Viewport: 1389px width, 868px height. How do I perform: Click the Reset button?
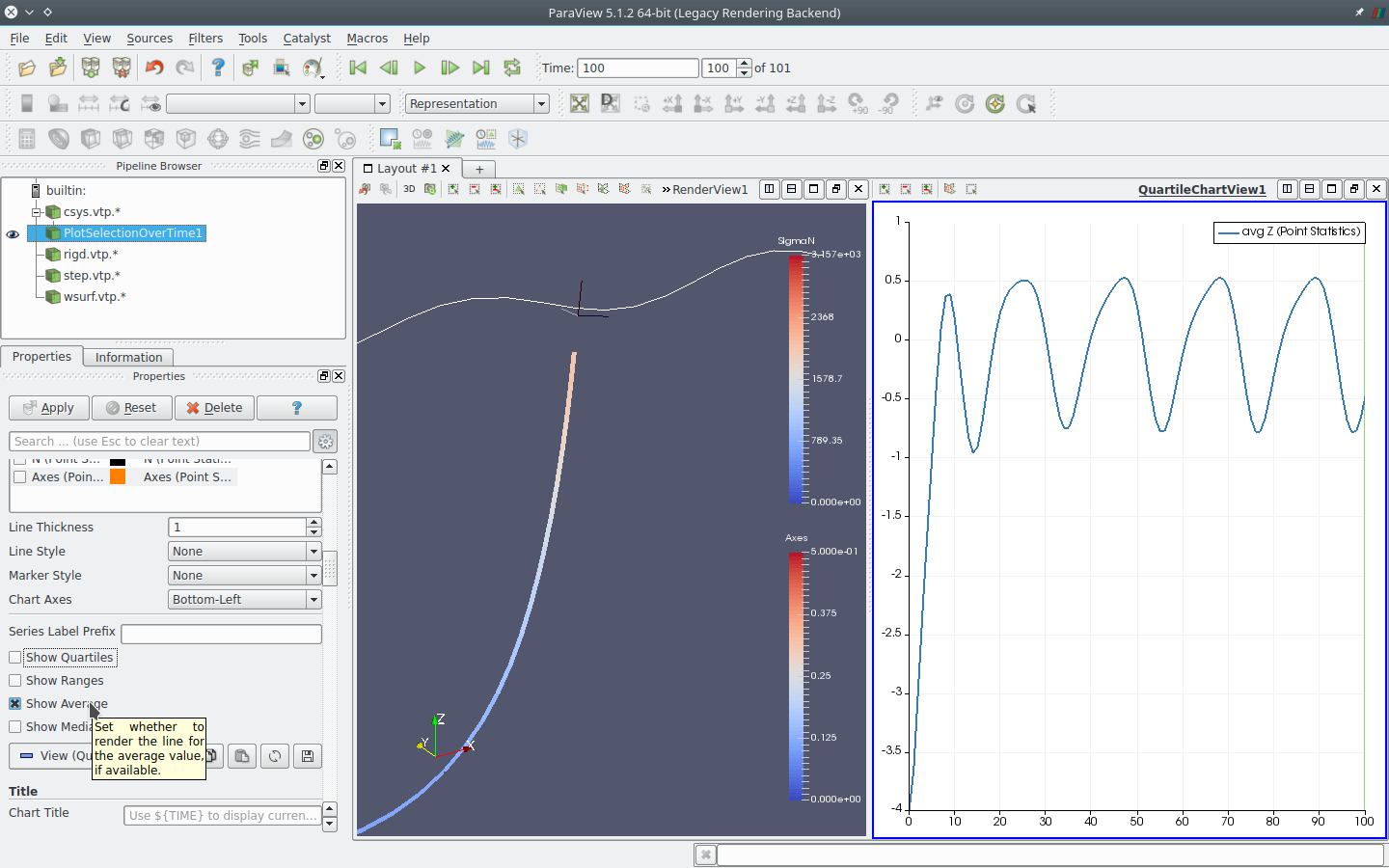(132, 408)
